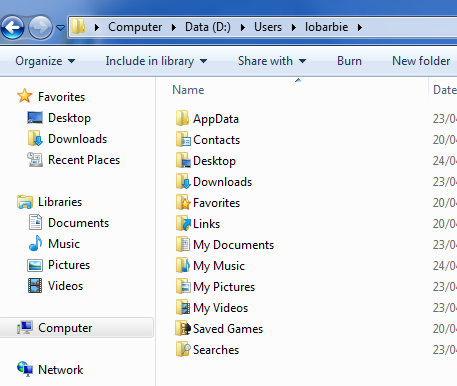Select lobarbie in the address bar path
Screen dimensions: 457x386
click(326, 27)
